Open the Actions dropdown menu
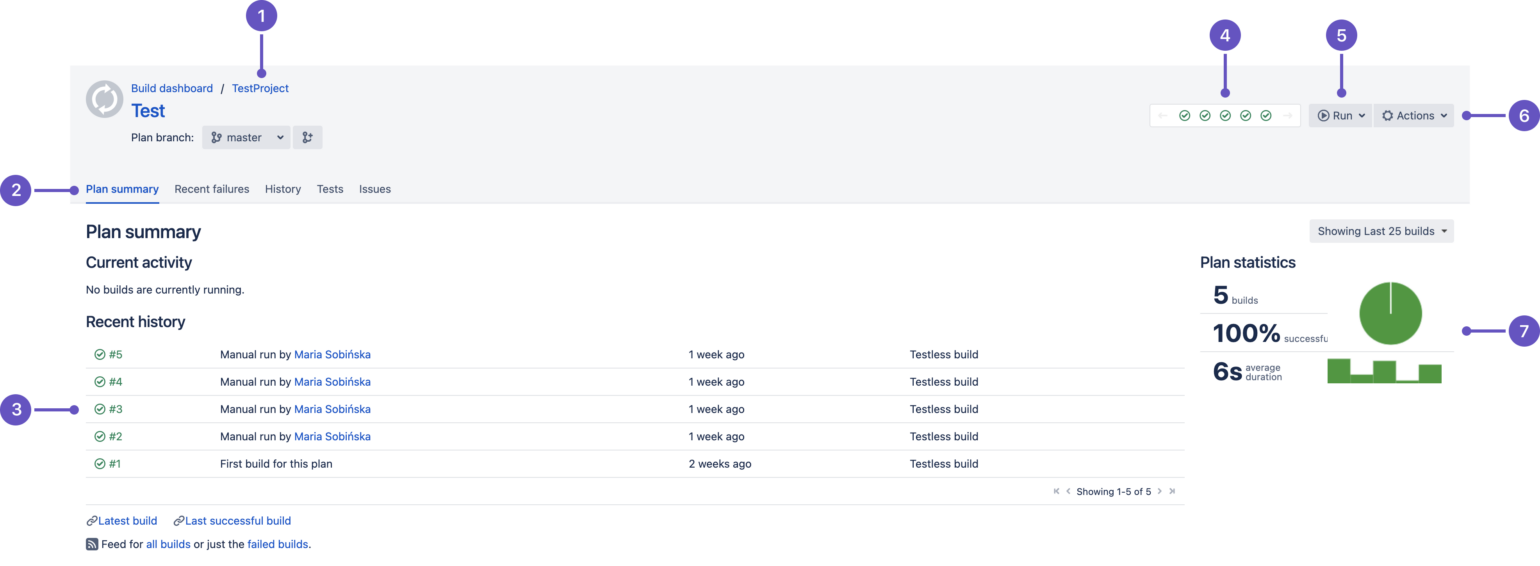The width and height of the screenshot is (1540, 566). click(1414, 116)
